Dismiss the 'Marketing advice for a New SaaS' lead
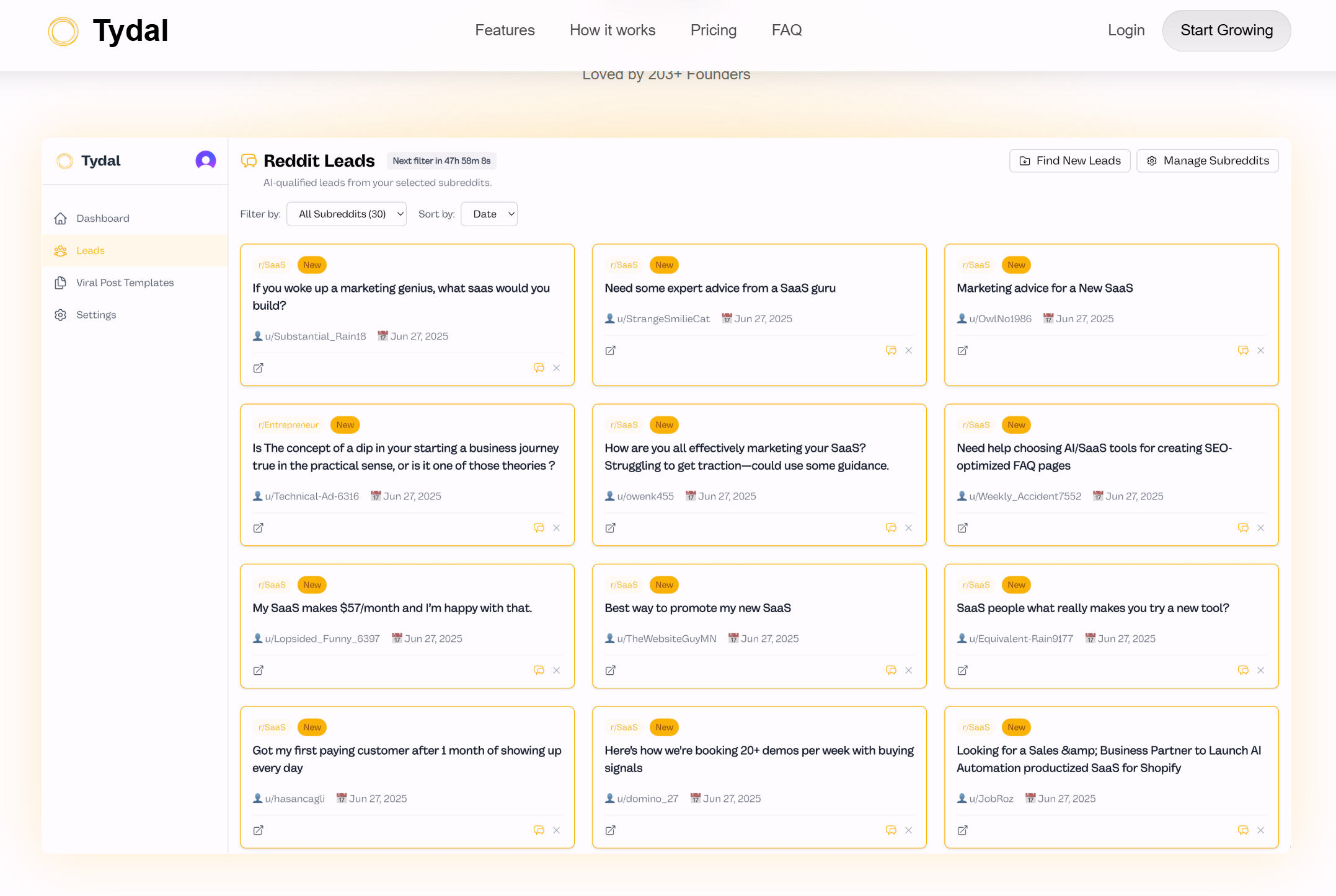The width and height of the screenshot is (1336, 896). point(1261,351)
